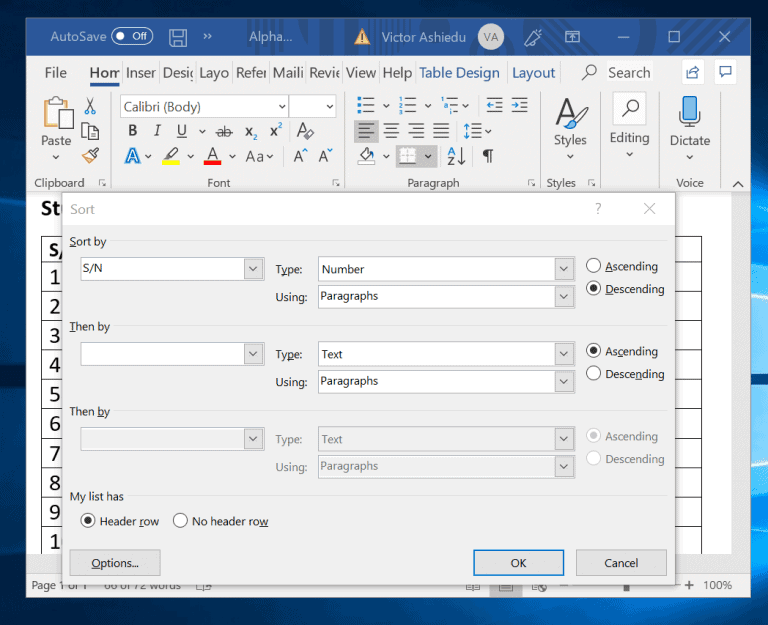Click the Sort A-Z ribbon icon

pyautogui.click(x=456, y=156)
